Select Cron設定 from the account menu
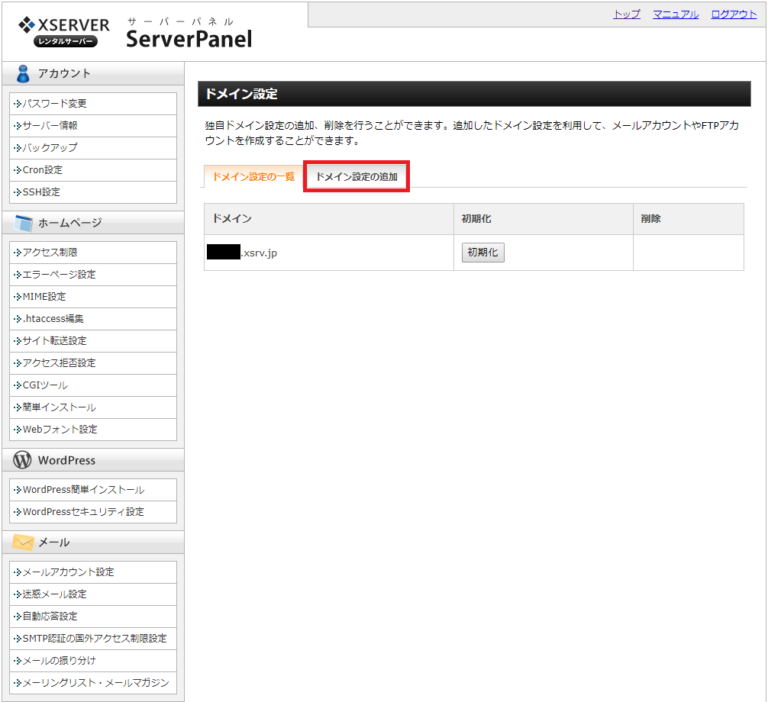 click(x=42, y=170)
